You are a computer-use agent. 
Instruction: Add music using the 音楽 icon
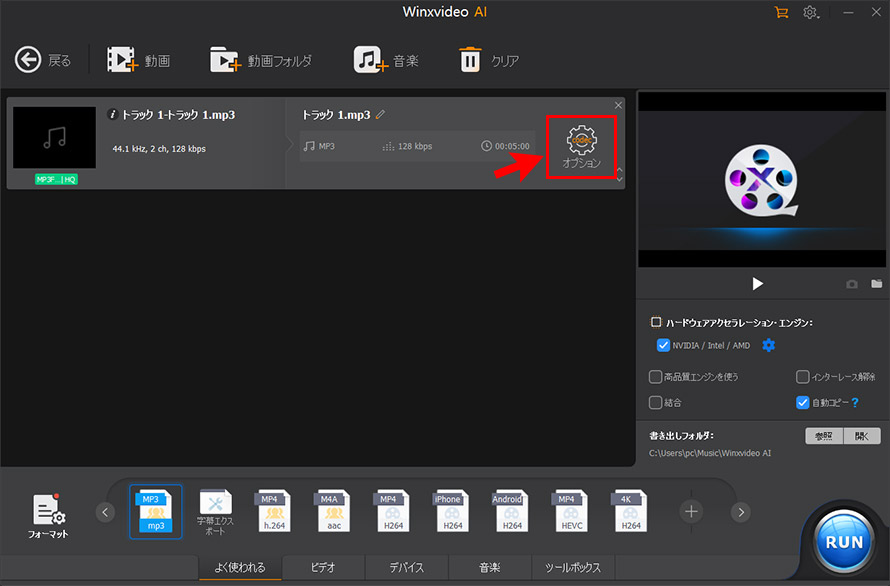click(x=386, y=60)
